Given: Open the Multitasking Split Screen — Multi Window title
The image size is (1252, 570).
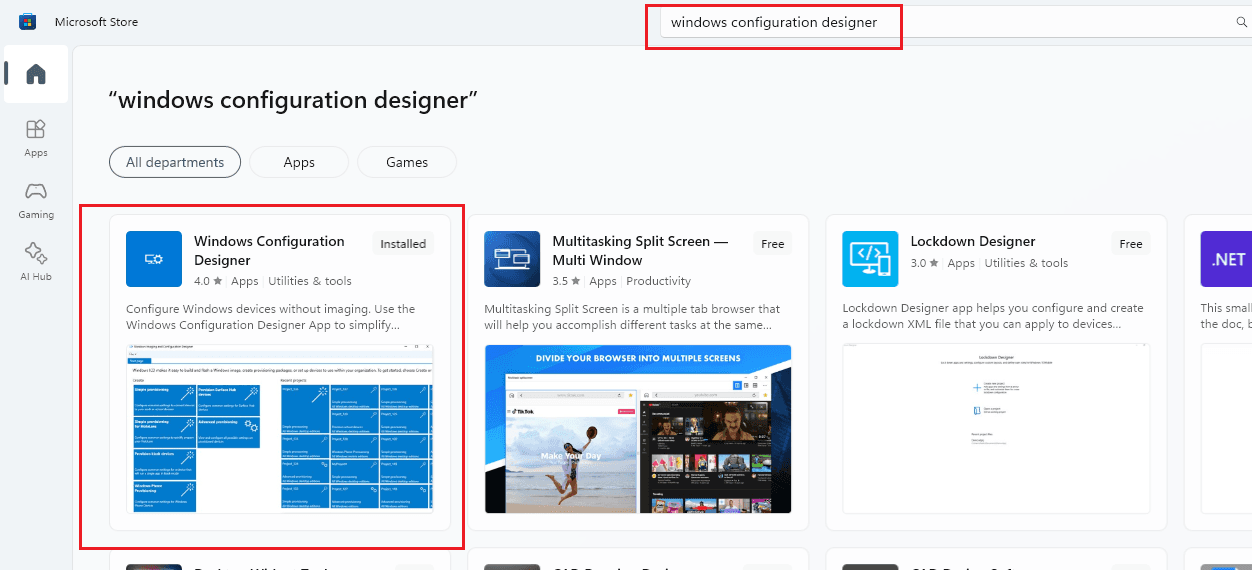Looking at the screenshot, I should [x=640, y=250].
